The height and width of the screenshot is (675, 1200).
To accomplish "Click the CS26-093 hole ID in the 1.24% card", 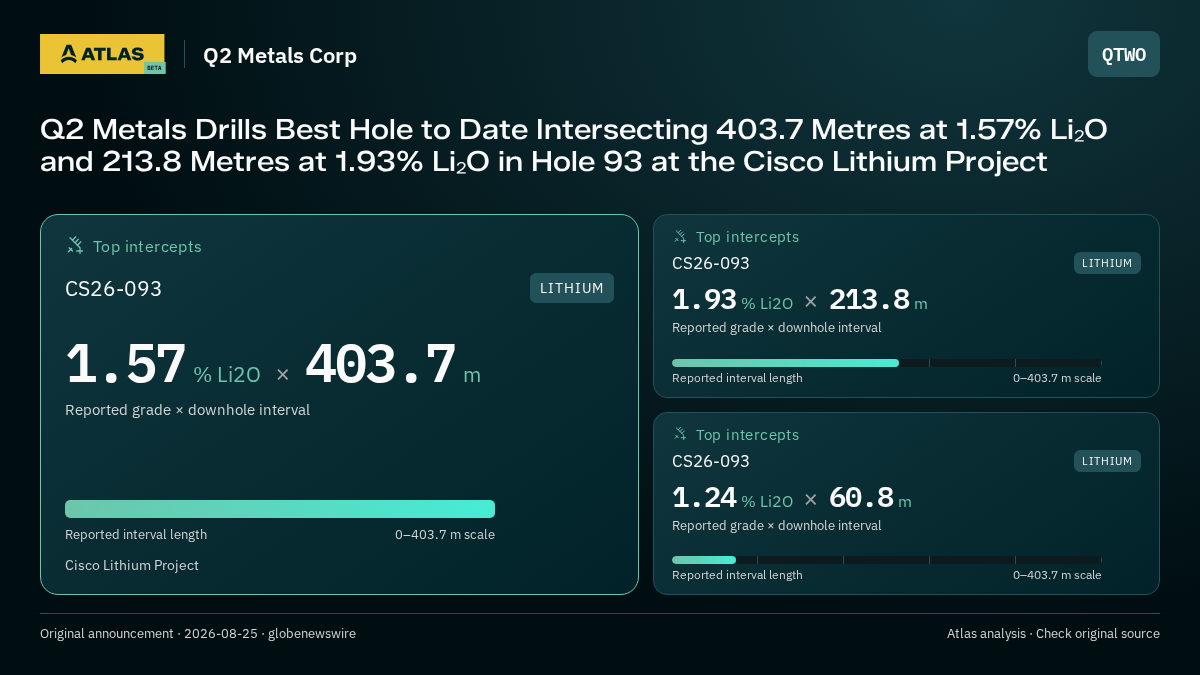I will [710, 461].
